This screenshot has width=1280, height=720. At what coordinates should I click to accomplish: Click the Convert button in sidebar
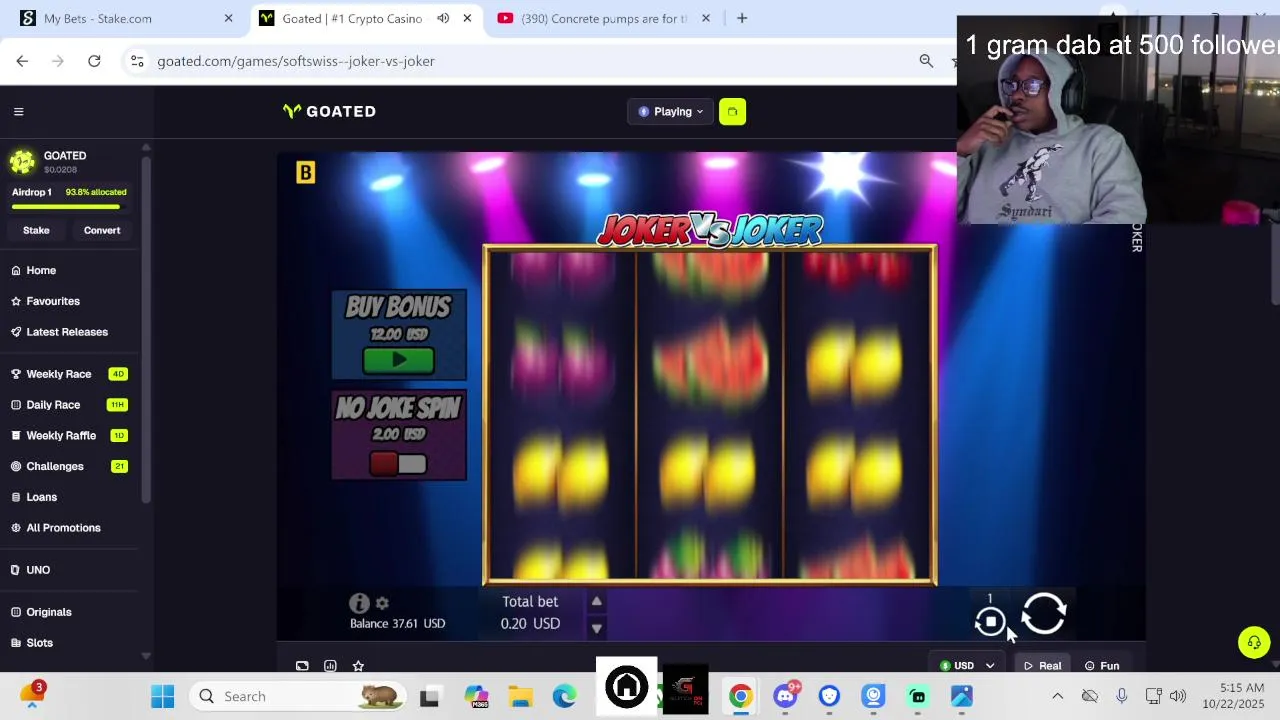tap(102, 230)
